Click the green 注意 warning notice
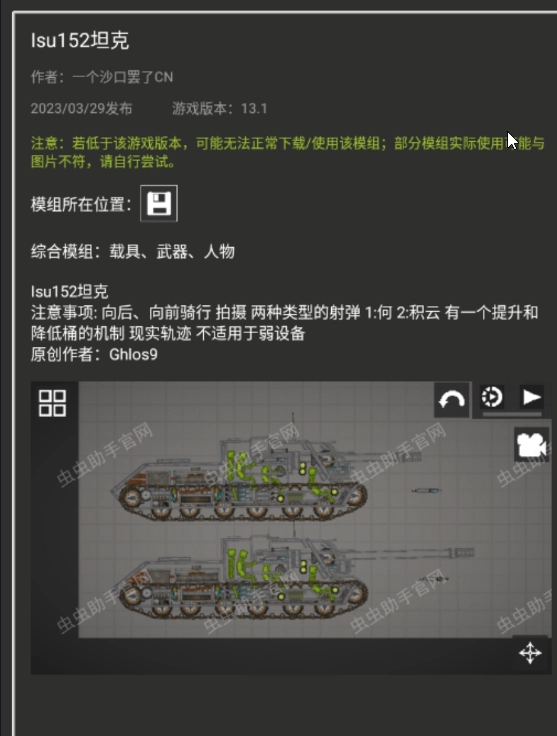557x736 pixels. click(x=288, y=152)
